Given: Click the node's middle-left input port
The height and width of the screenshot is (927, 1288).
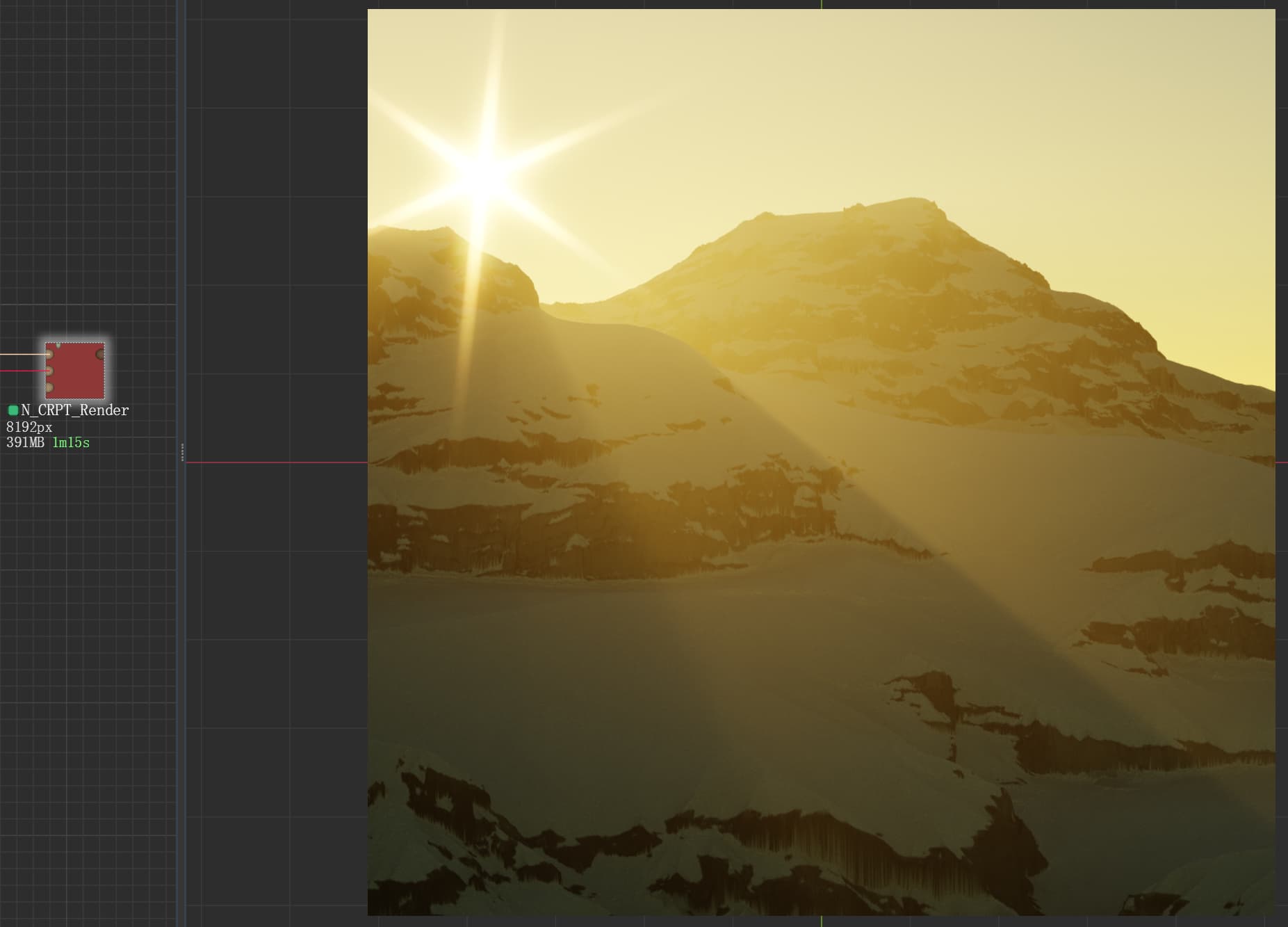Looking at the screenshot, I should 49,371.
